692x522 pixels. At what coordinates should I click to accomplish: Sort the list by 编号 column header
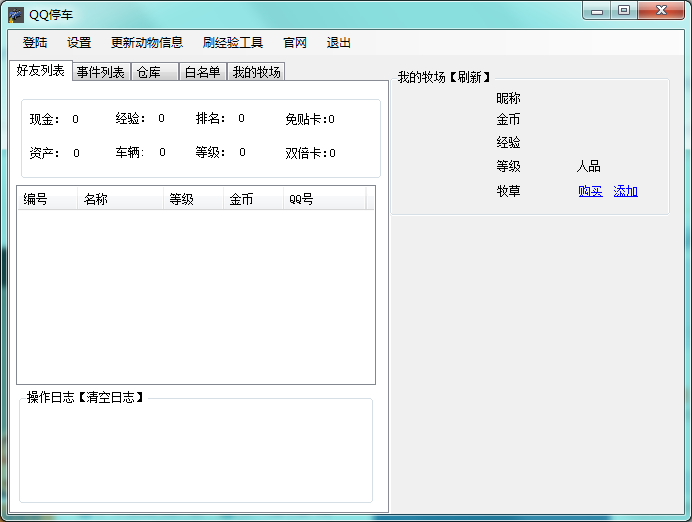coord(36,199)
